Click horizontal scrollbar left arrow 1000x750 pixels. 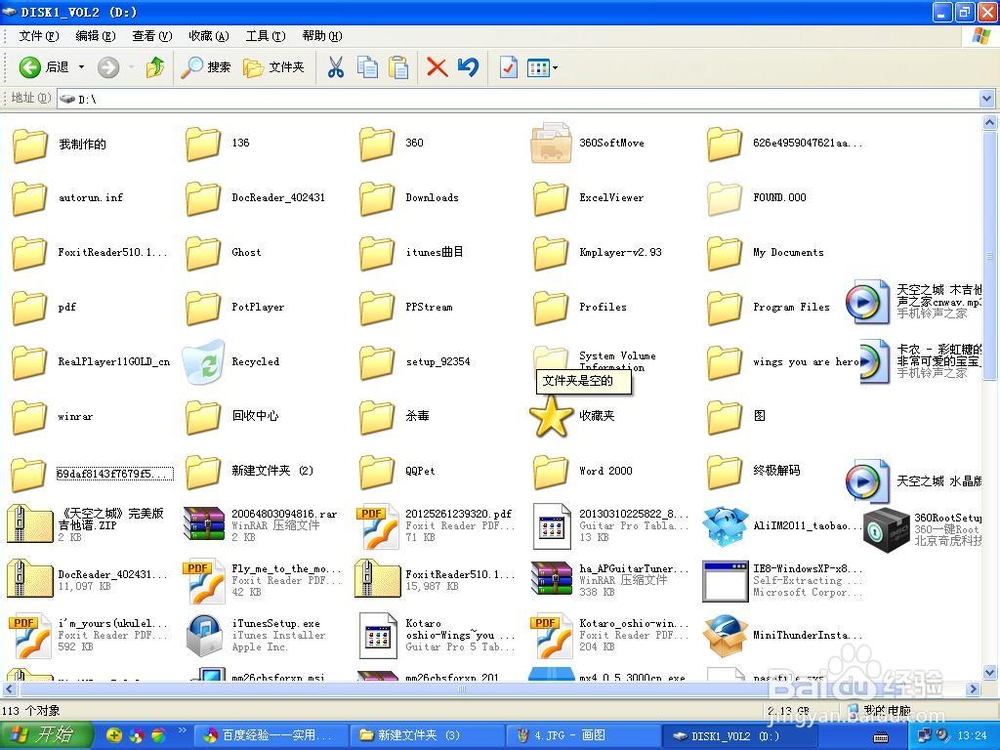click(9, 689)
